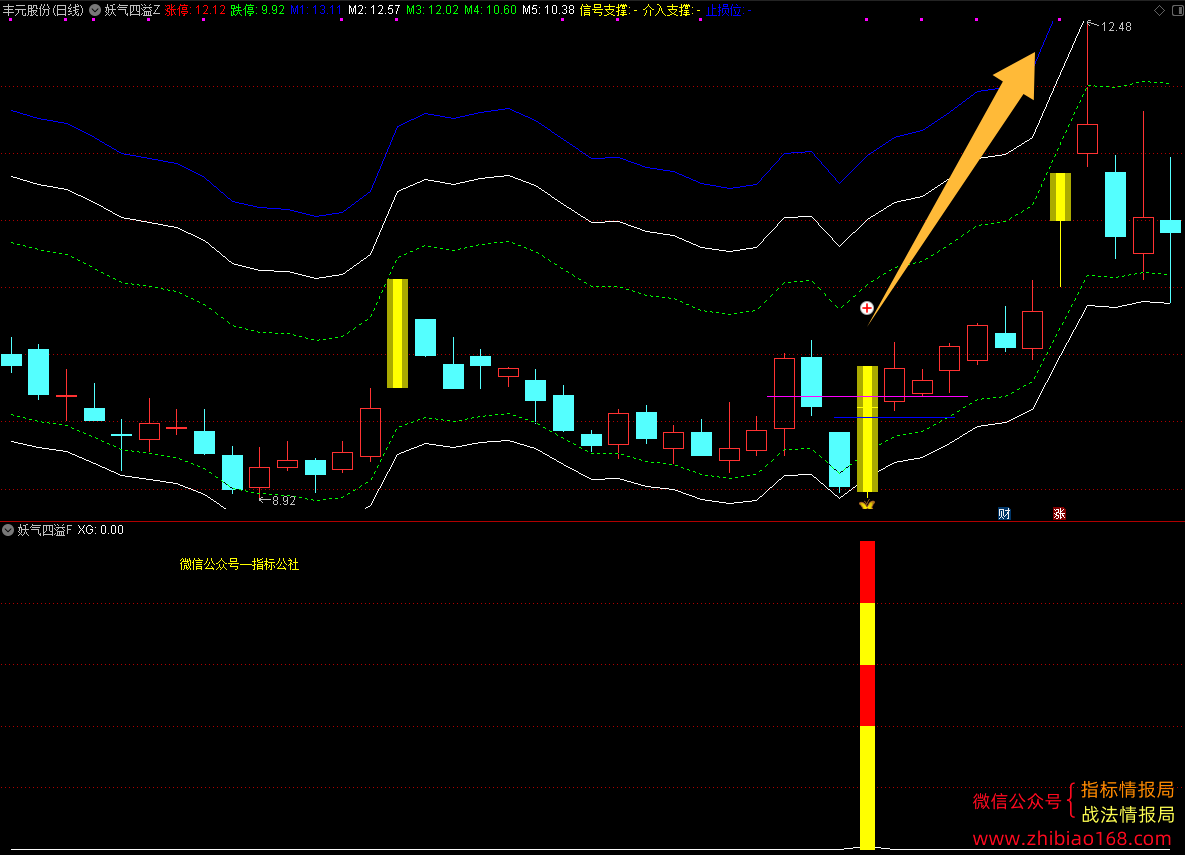The image size is (1185, 855).
Task: Click the red-yellow signal bar in the lower panel
Action: (x=867, y=695)
